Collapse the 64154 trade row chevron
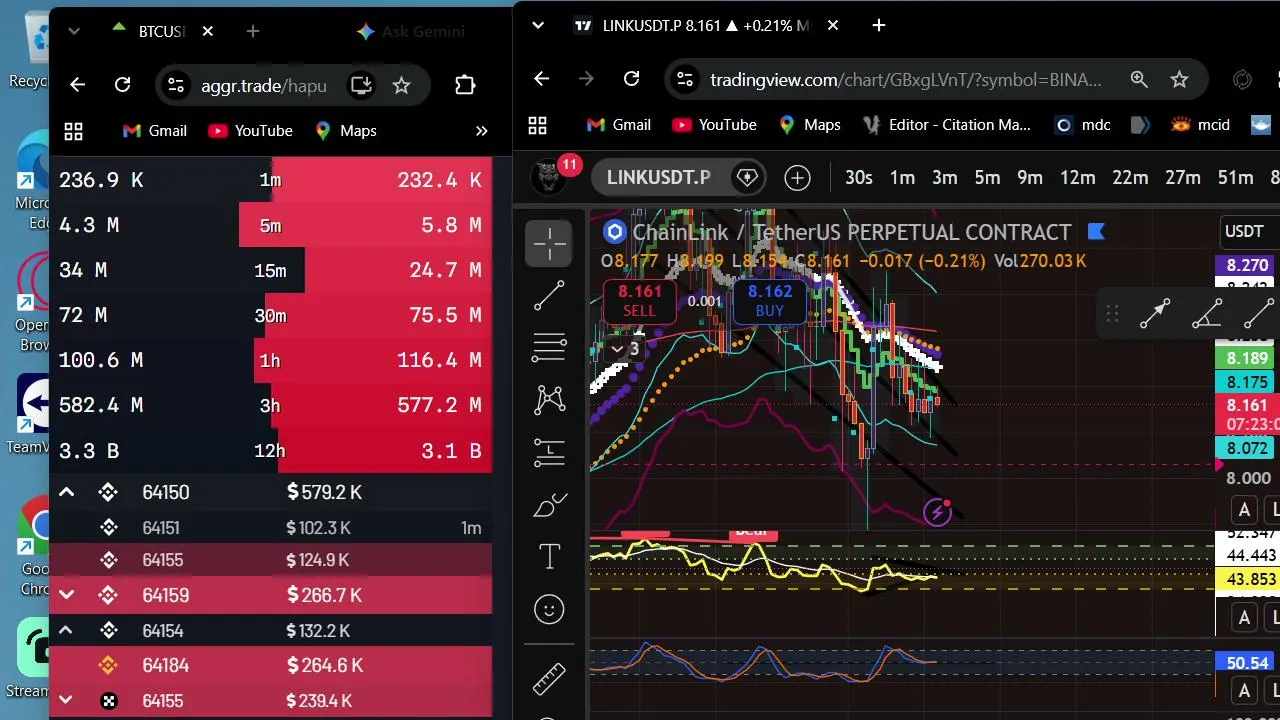1280x720 pixels. [66, 630]
